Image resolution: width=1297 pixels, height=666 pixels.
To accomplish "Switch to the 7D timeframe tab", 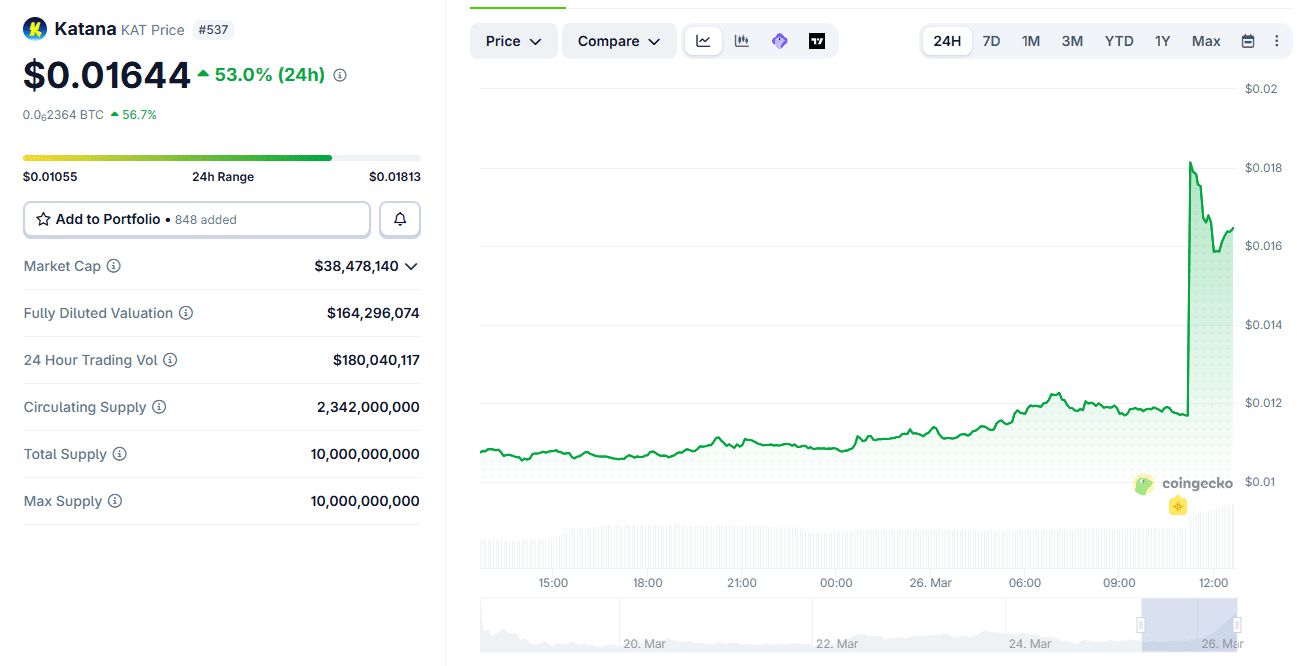I will (x=991, y=41).
